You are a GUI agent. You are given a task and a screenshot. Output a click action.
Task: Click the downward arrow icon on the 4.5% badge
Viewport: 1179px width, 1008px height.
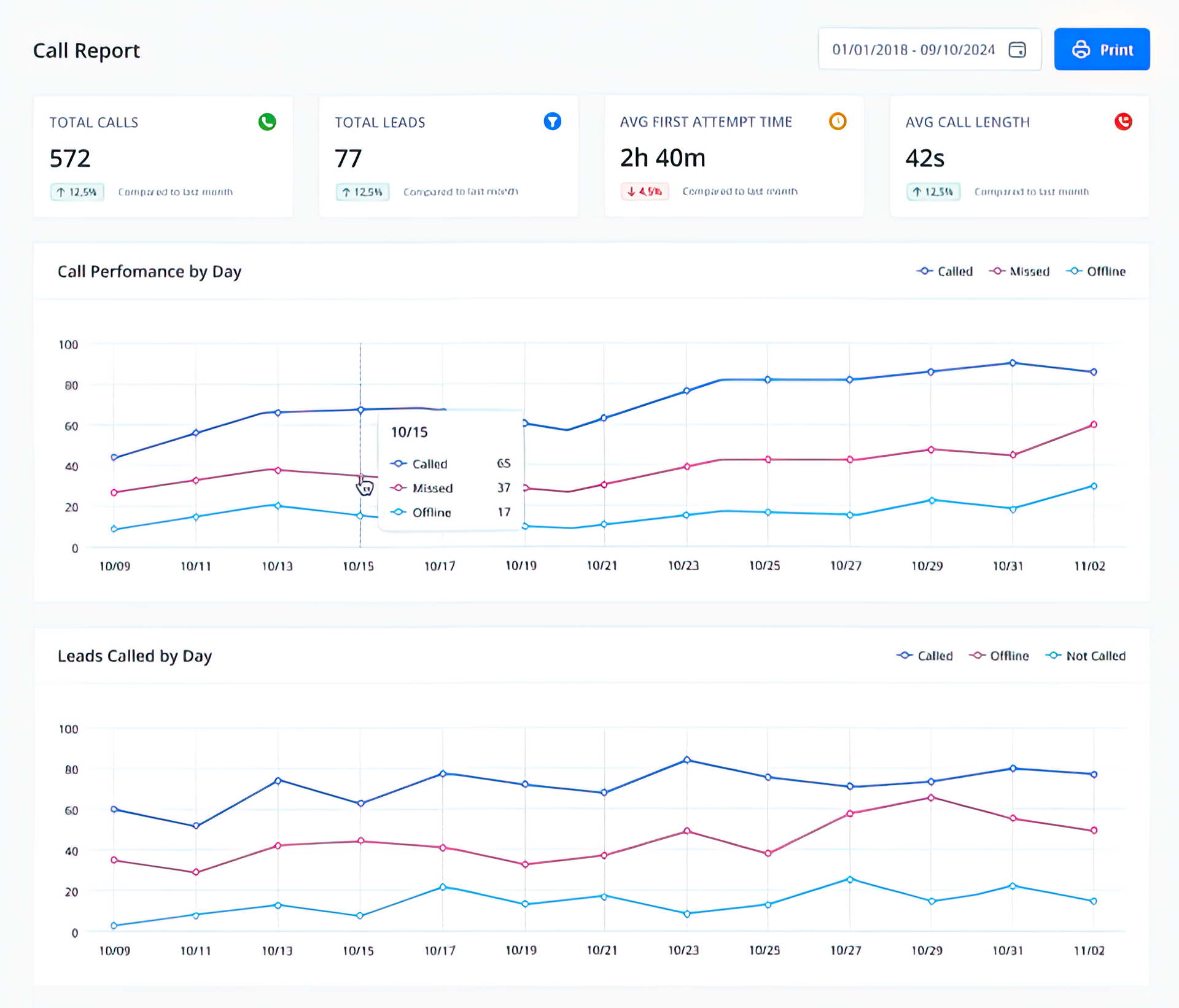pos(631,192)
